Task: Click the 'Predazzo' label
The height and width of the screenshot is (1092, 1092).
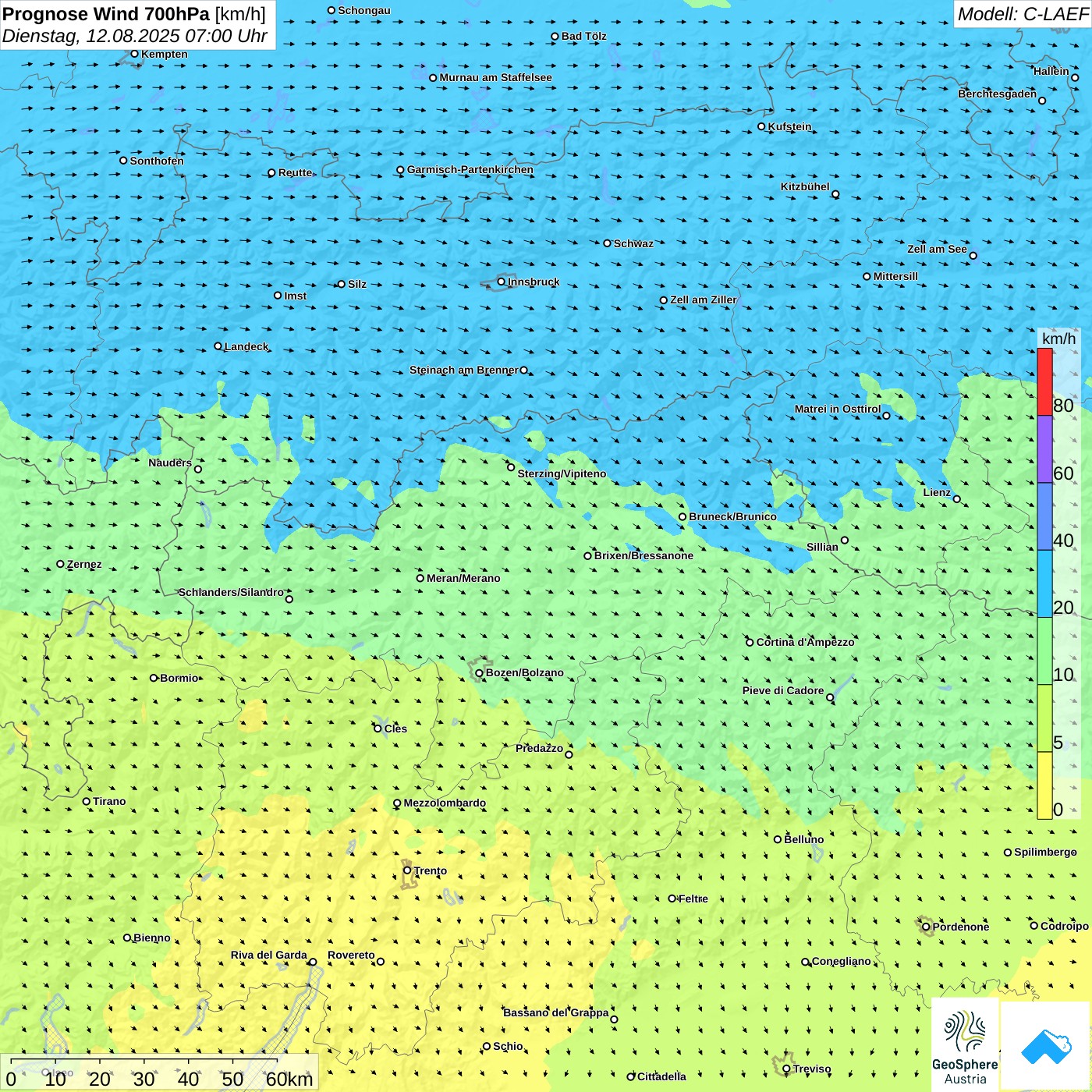Action: pos(539,748)
